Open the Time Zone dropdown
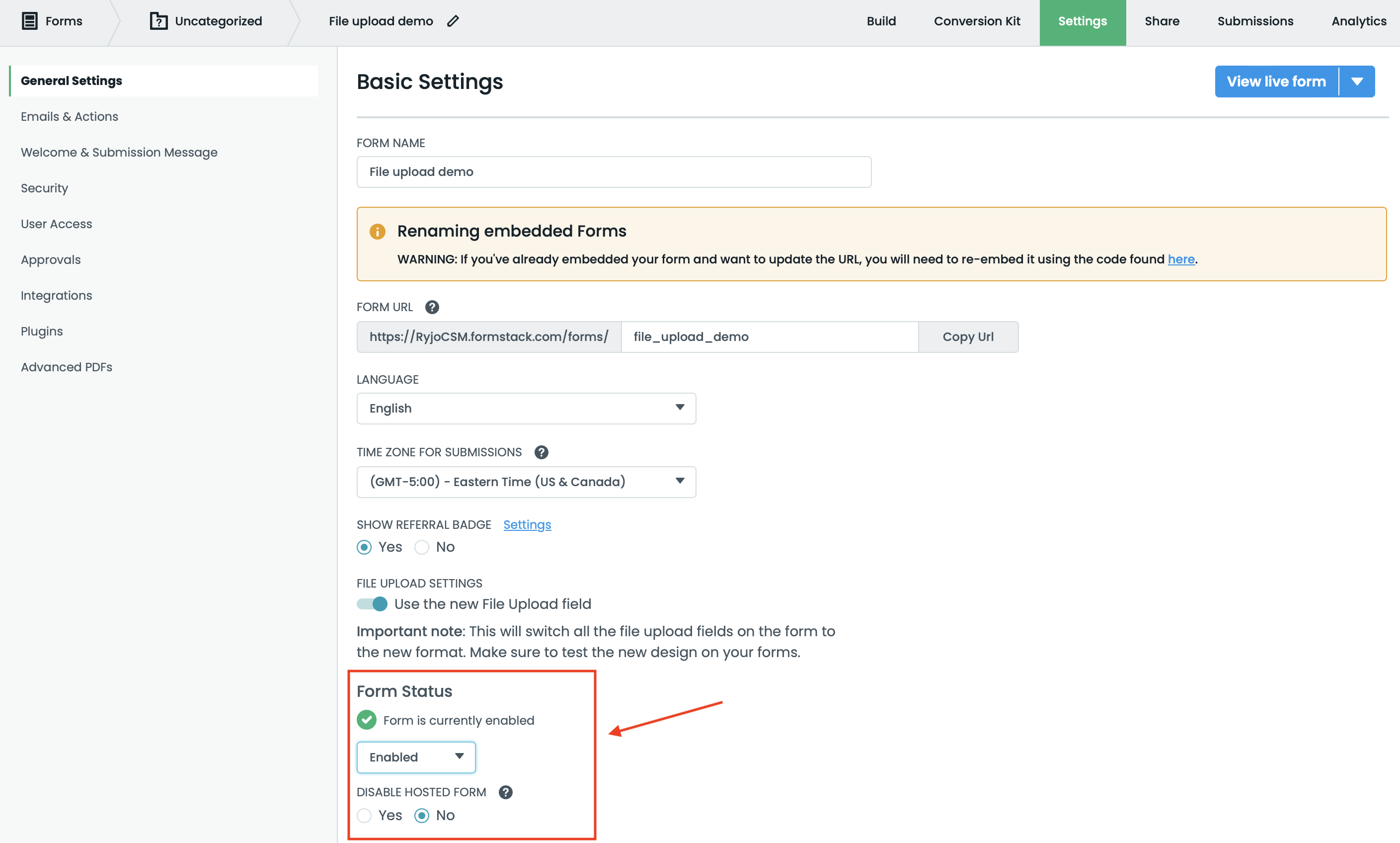Screen dimensions: 1400x843 pyautogui.click(x=526, y=482)
